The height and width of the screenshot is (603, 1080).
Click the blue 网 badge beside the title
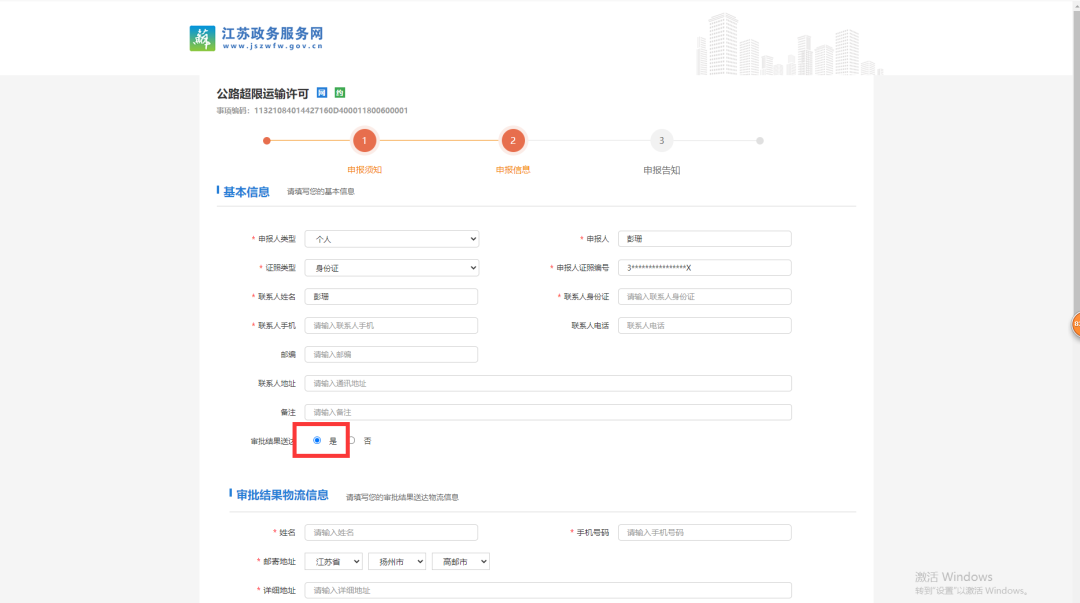(322, 90)
